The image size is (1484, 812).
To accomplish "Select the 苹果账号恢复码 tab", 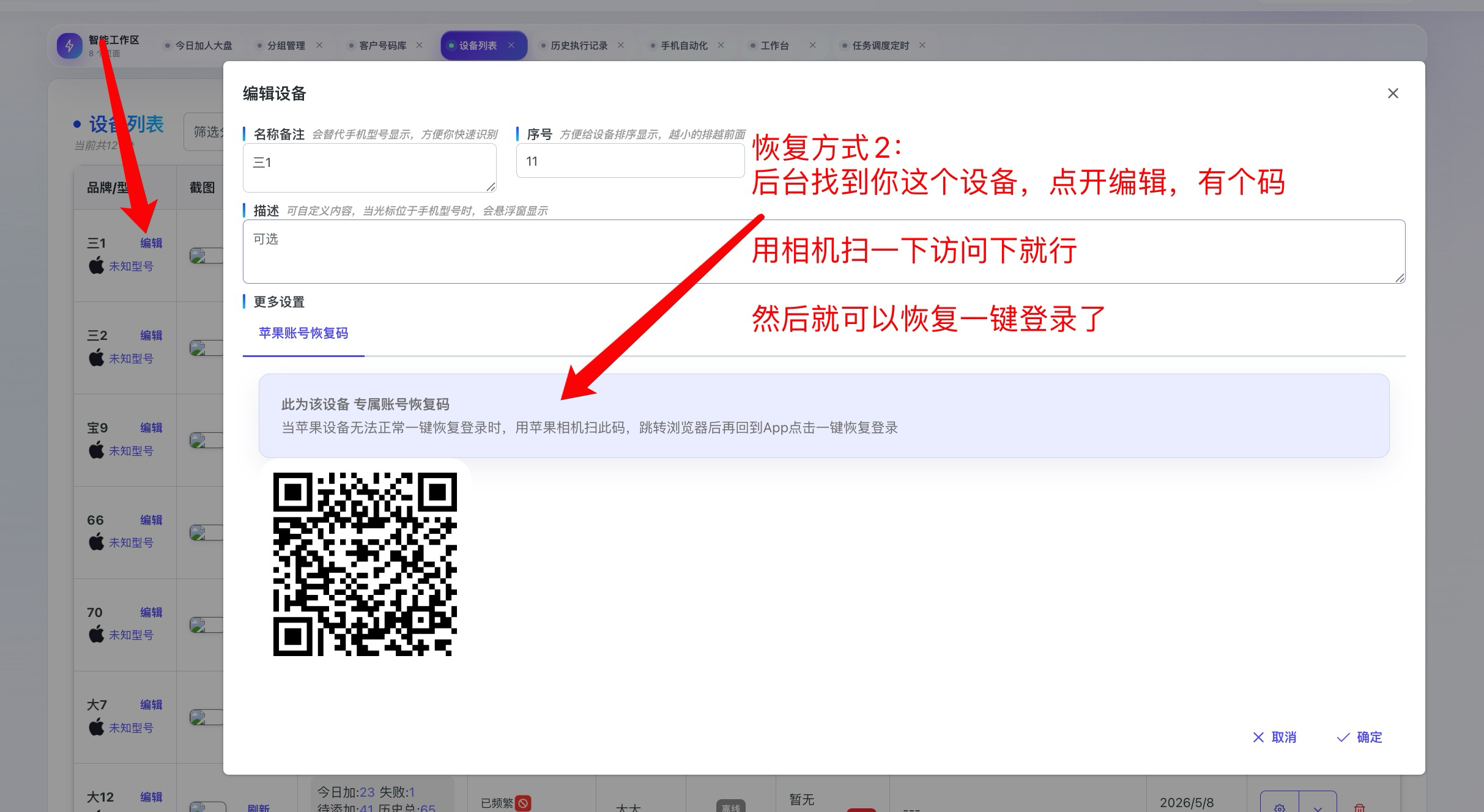I will pyautogui.click(x=303, y=333).
